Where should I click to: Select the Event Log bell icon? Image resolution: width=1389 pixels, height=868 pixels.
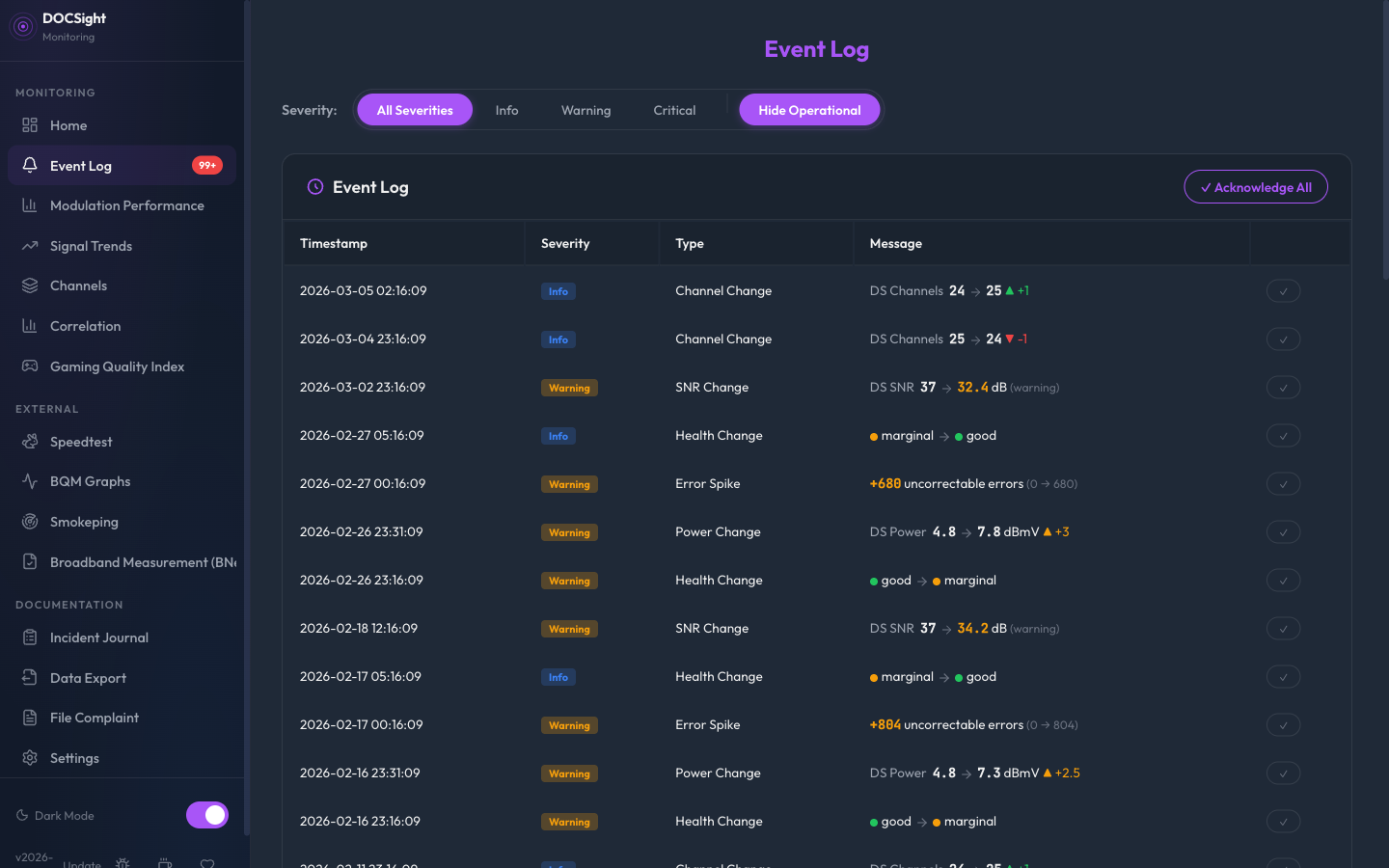[30, 165]
